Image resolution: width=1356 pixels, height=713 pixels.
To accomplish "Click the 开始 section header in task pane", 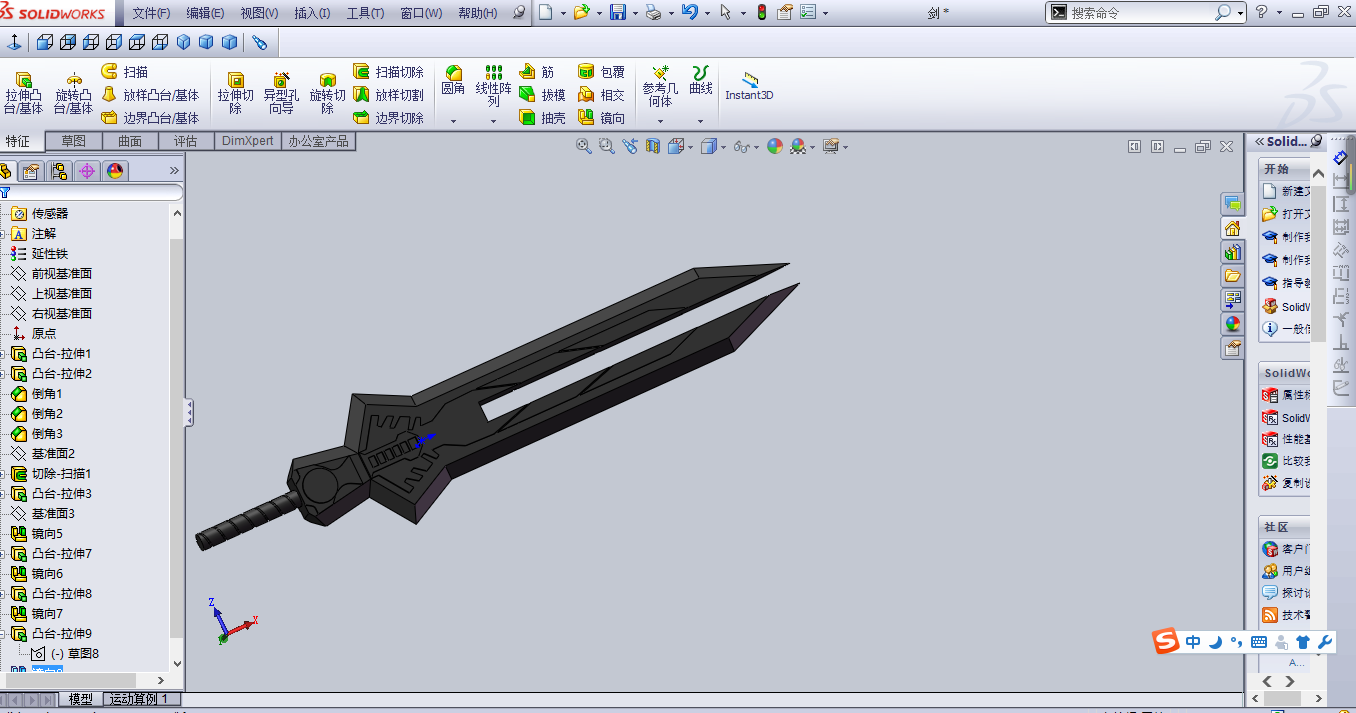I will 1285,169.
